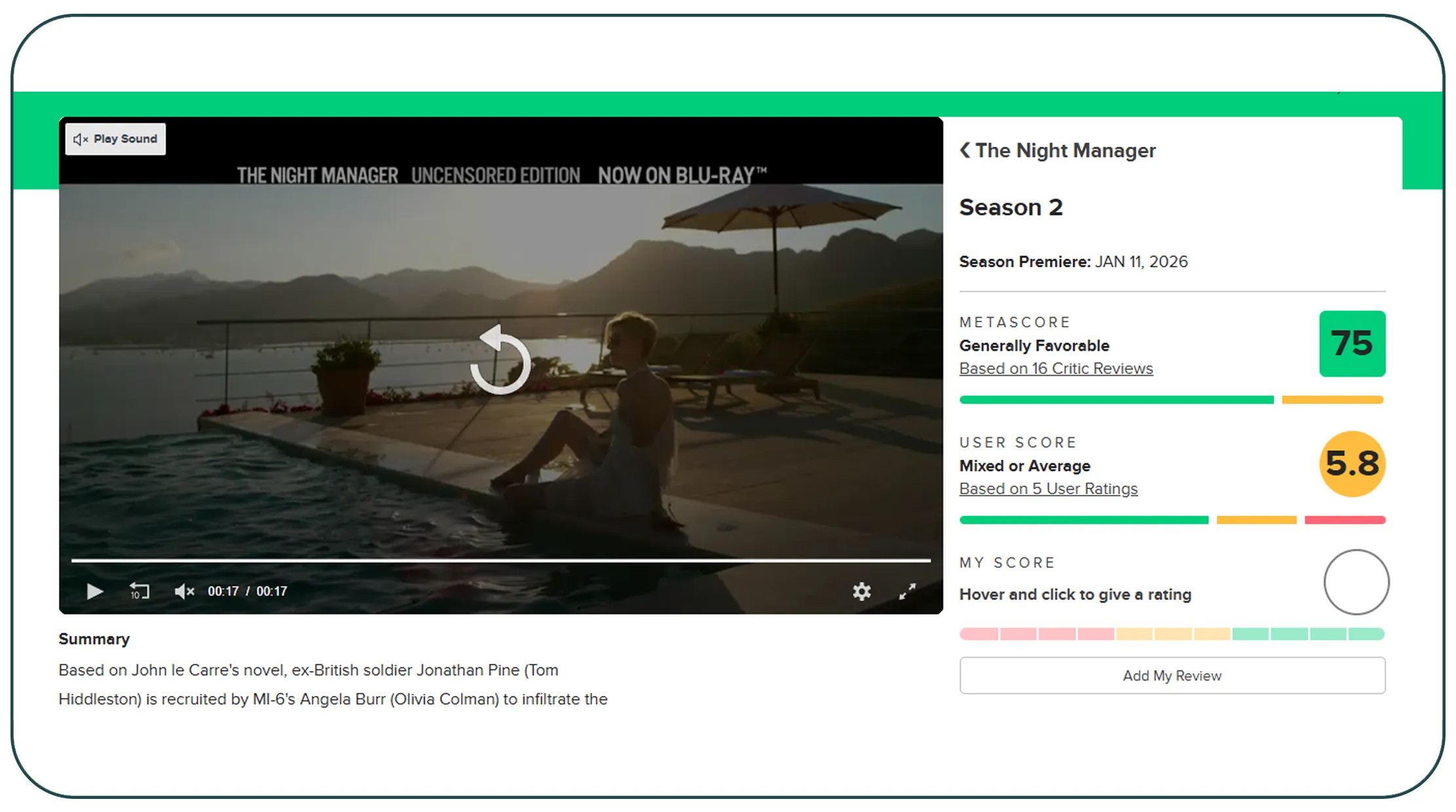Click the yellow User Score 5.8 badge

[1352, 464]
